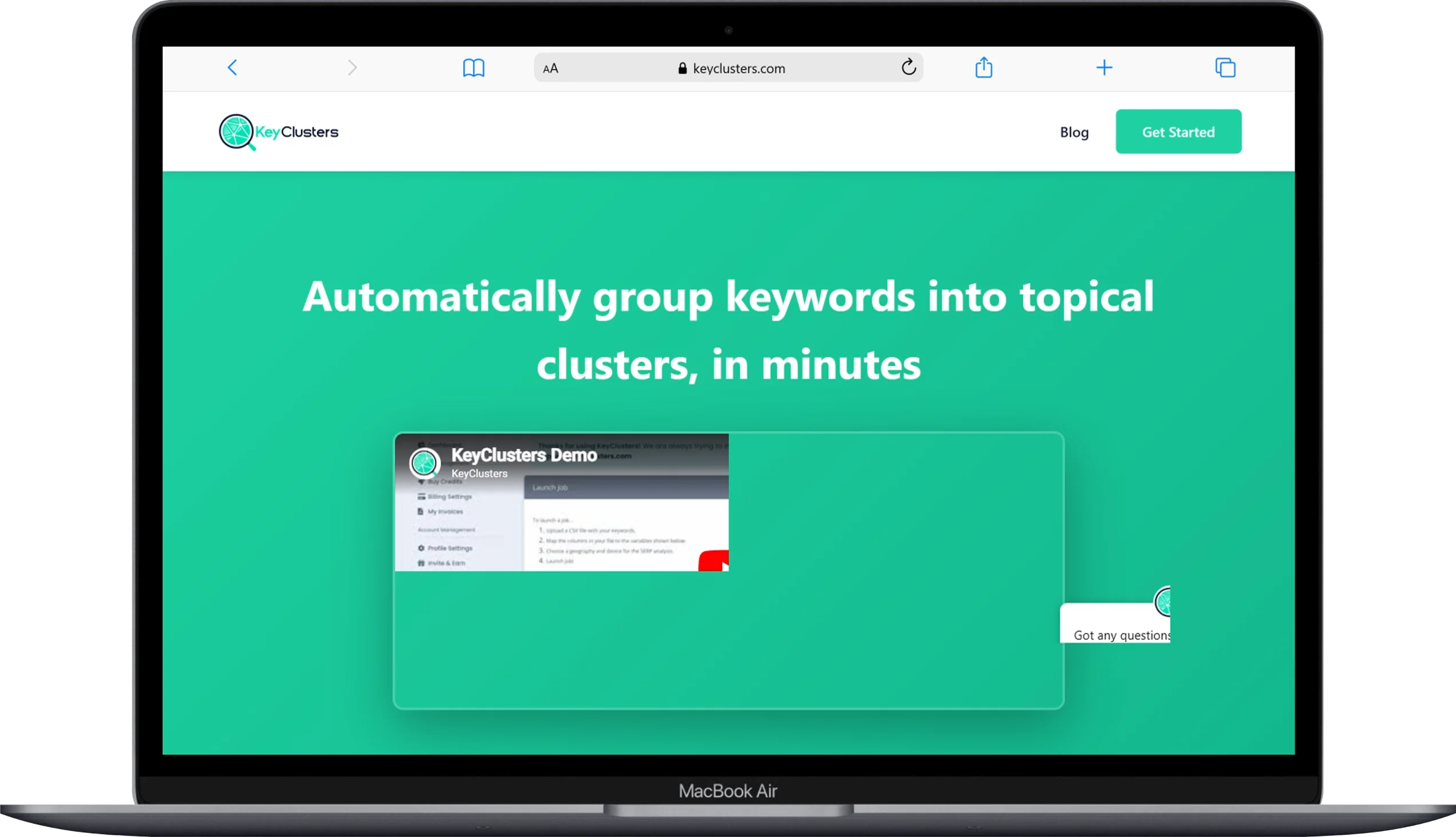Click the chat widget avatar icon
This screenshot has width=1456, height=837.
(x=1162, y=601)
